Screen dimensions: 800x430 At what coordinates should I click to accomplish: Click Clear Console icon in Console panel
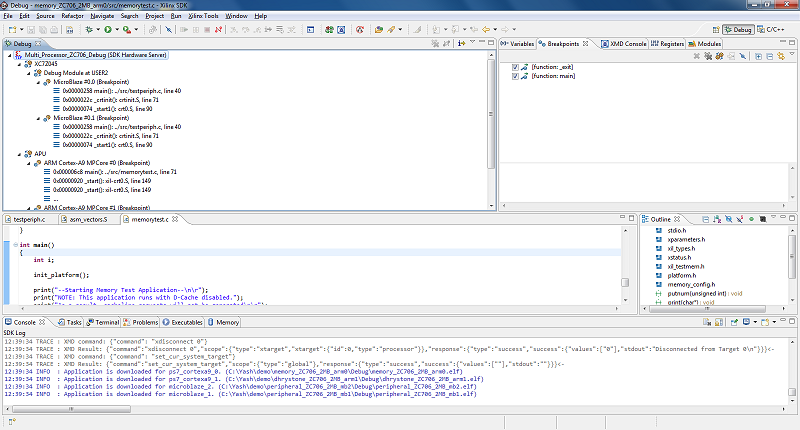[x=707, y=322]
